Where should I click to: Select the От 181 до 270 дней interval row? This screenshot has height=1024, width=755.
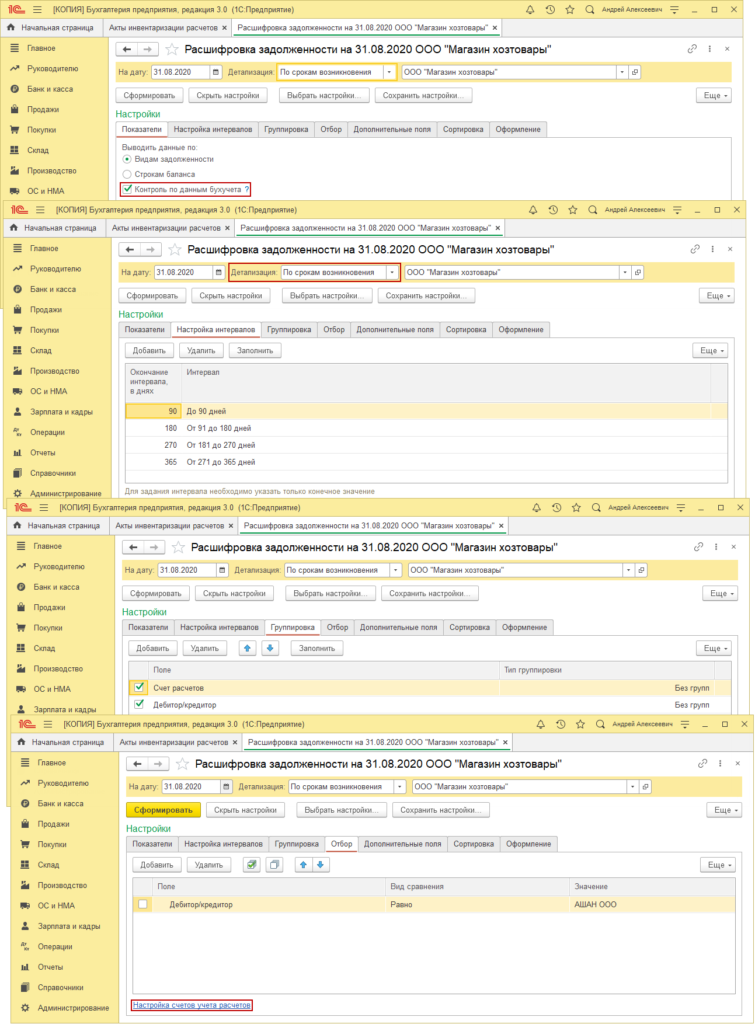tap(220, 444)
